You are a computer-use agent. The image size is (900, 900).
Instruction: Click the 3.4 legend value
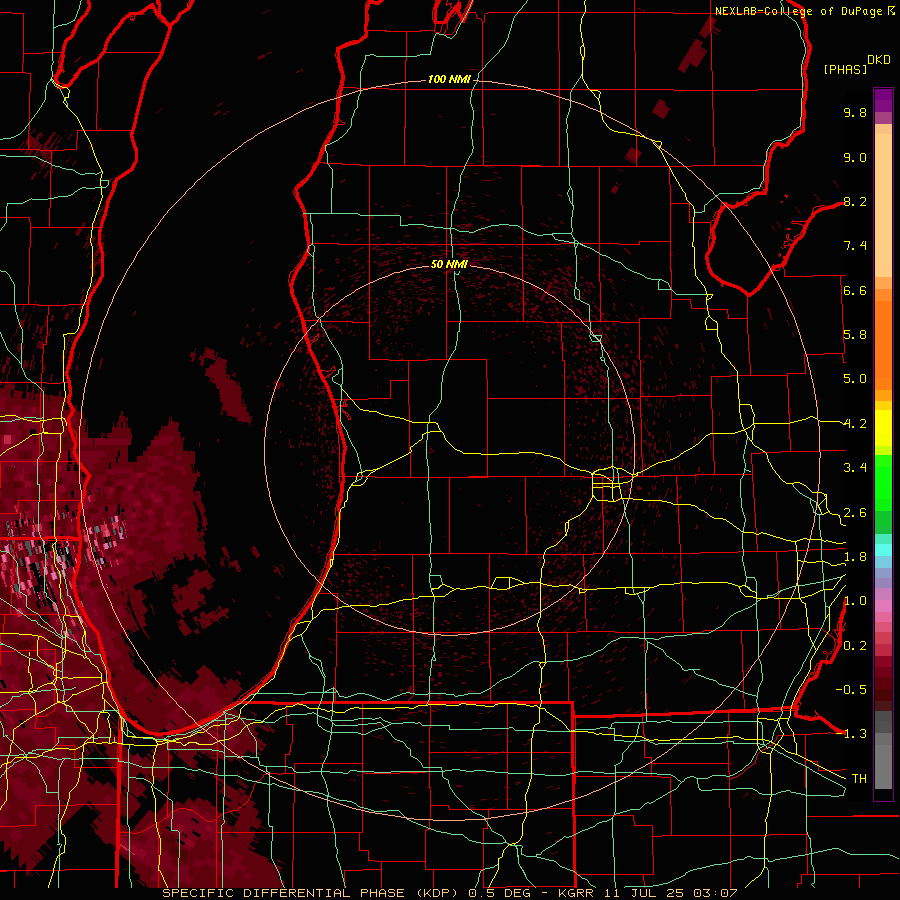tap(855, 468)
